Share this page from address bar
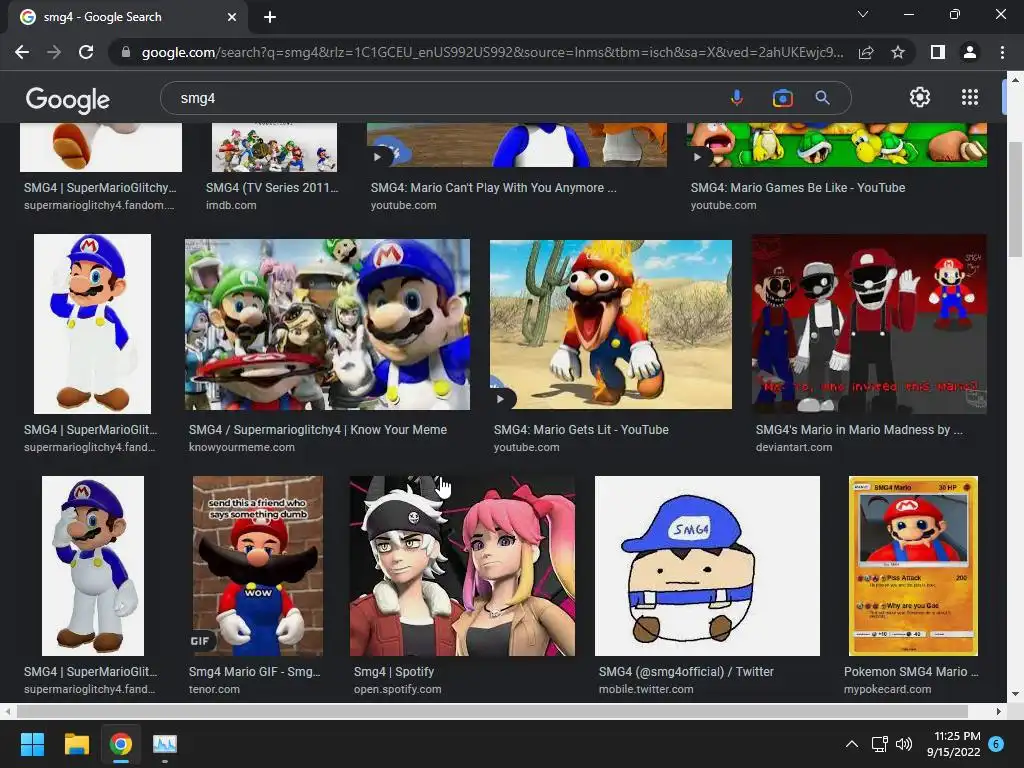Screen dimensions: 1024x768 click(x=866, y=52)
